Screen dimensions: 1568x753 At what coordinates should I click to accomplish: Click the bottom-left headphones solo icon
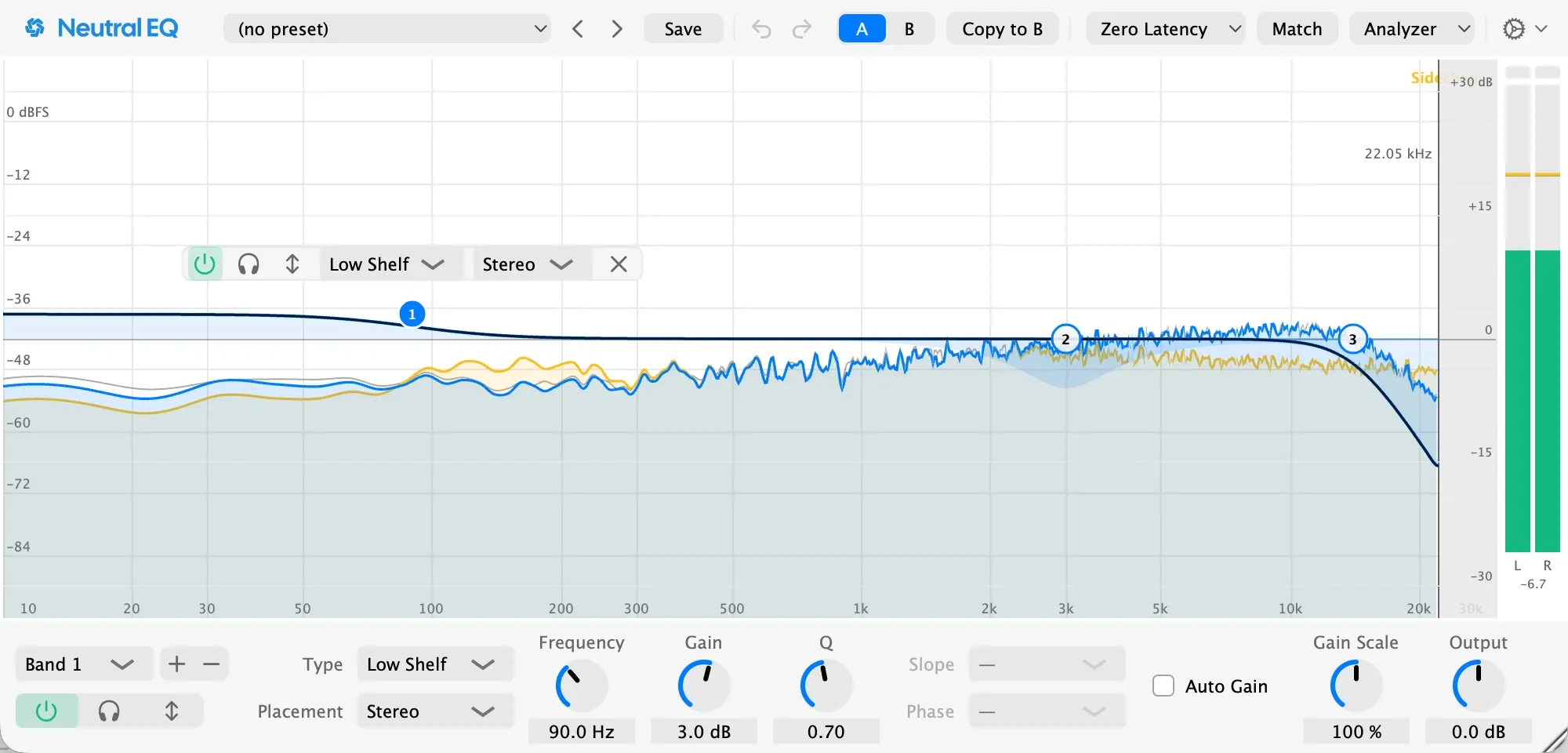tap(109, 711)
